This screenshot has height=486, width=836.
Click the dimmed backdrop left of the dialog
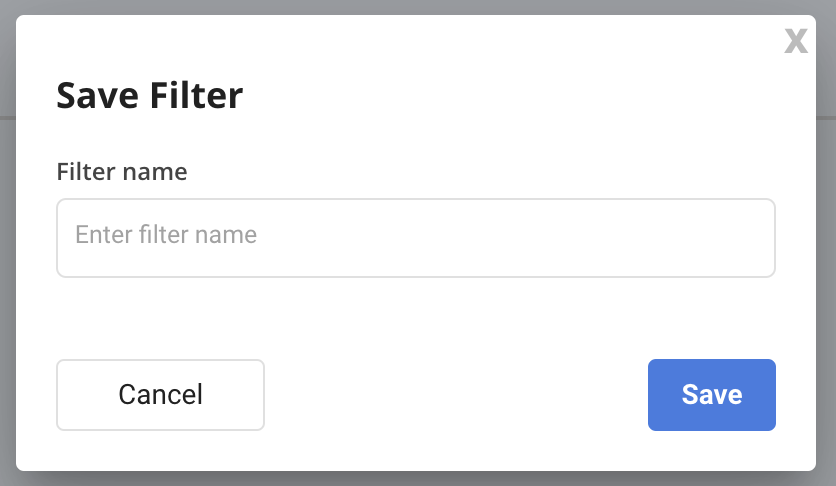coord(7,243)
